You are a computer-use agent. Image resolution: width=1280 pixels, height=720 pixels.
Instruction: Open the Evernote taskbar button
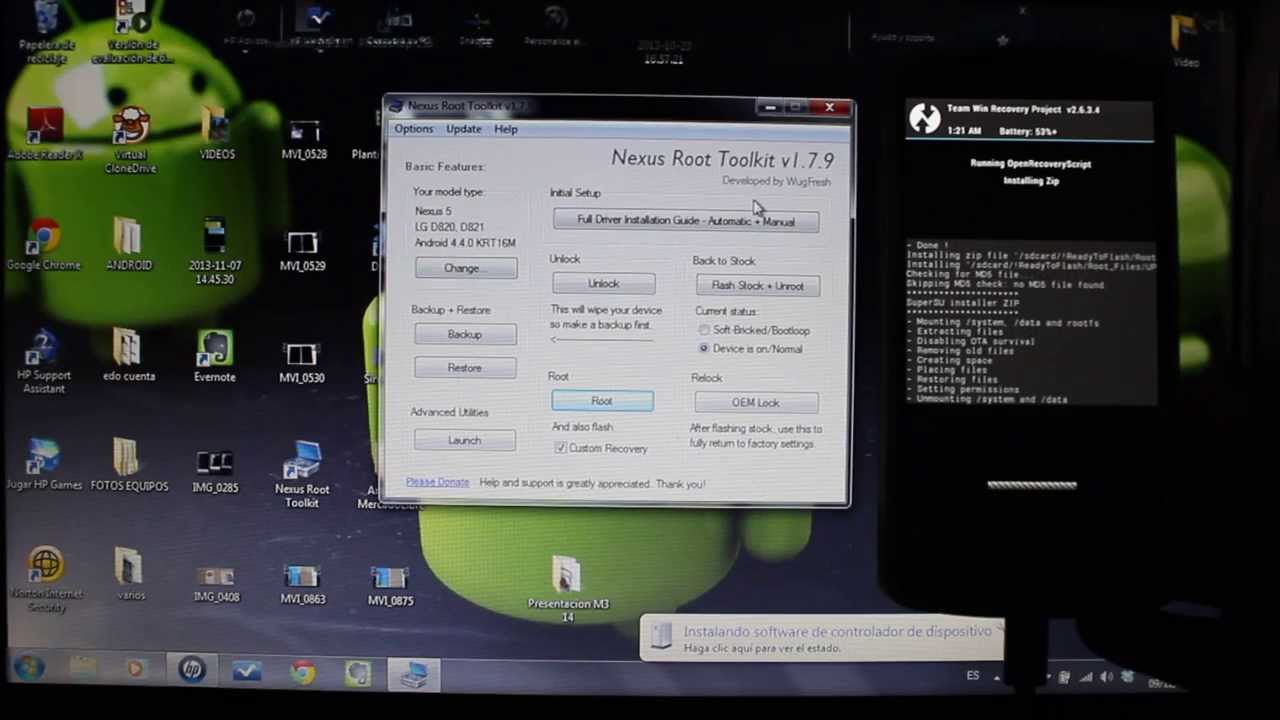[357, 673]
